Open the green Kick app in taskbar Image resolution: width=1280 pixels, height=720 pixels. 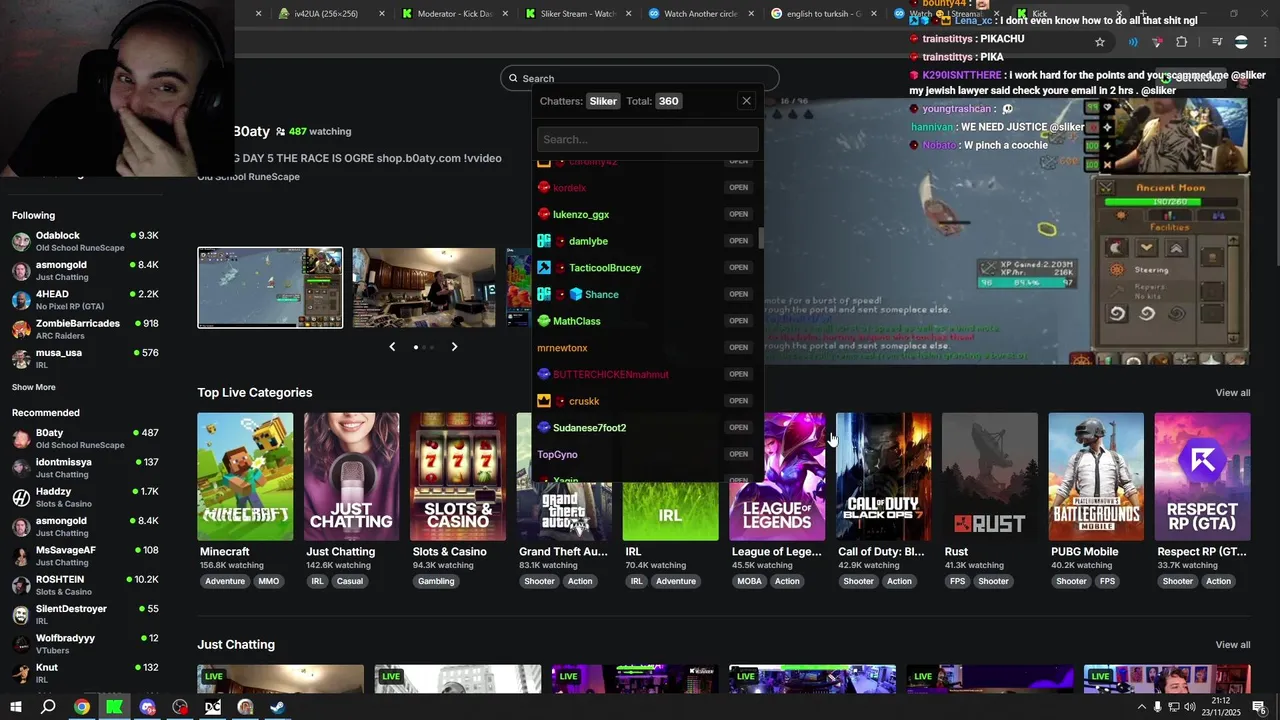[x=114, y=707]
